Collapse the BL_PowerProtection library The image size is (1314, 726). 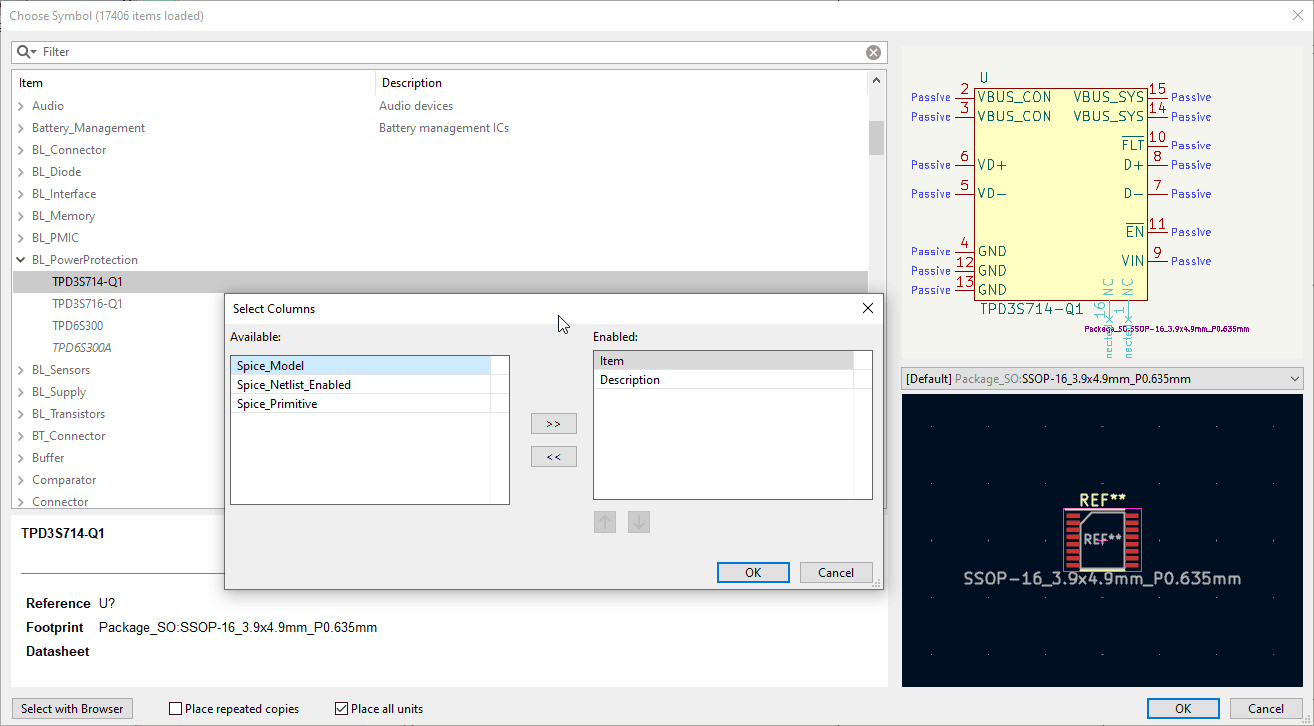21,260
